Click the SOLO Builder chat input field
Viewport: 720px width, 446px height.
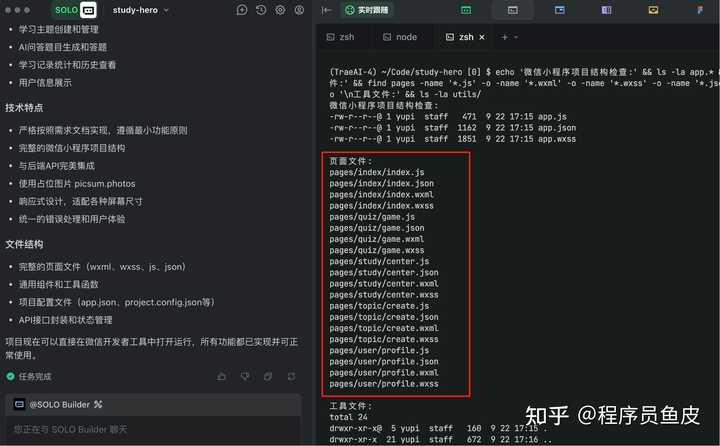(x=153, y=429)
